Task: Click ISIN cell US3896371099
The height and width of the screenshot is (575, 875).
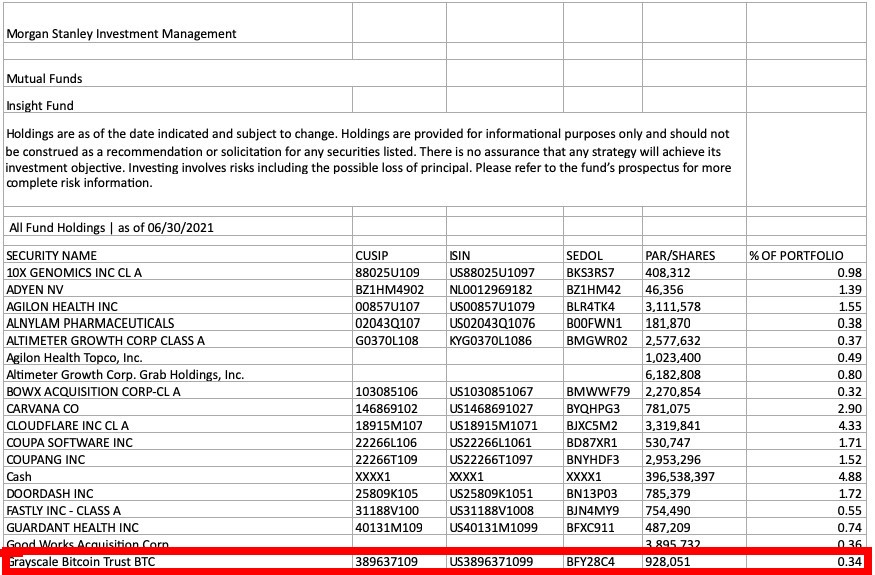Action: pyautogui.click(x=504, y=562)
